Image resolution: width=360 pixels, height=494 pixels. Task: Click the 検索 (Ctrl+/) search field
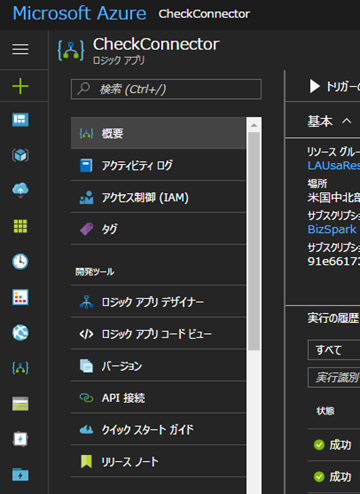tap(166, 89)
